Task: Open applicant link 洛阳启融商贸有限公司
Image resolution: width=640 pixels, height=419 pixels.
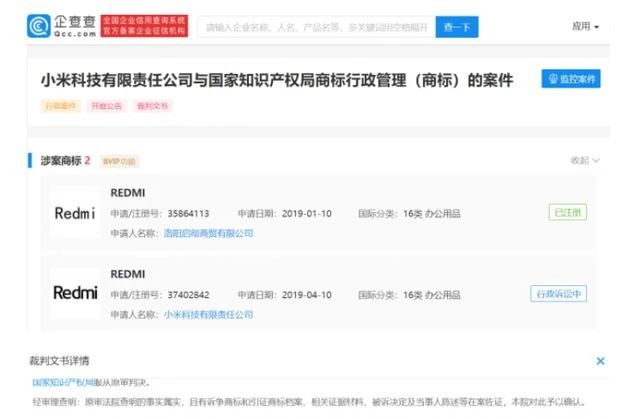Action: coord(208,233)
